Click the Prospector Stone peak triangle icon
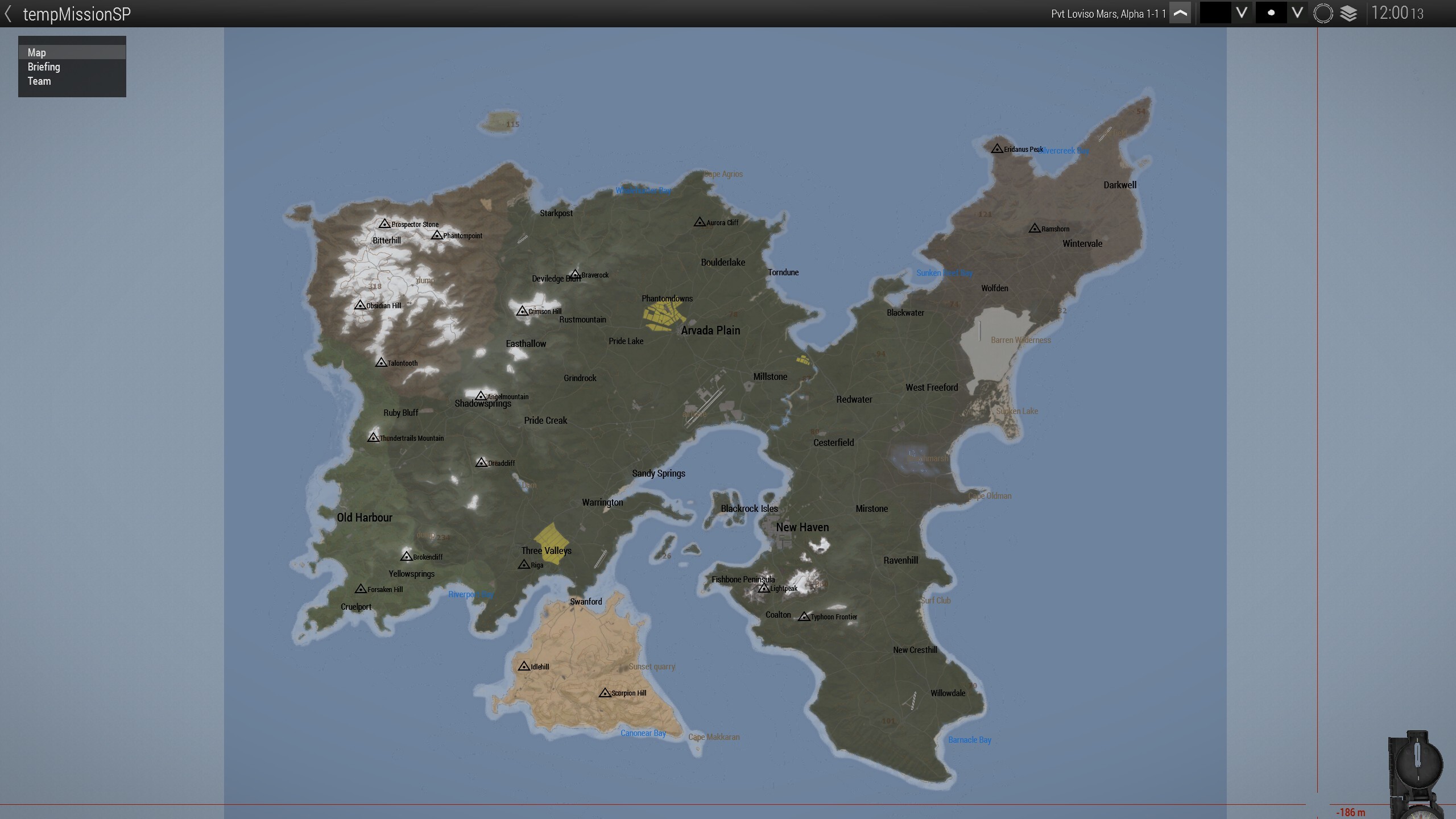Viewport: 1456px width, 819px height. coord(384,224)
